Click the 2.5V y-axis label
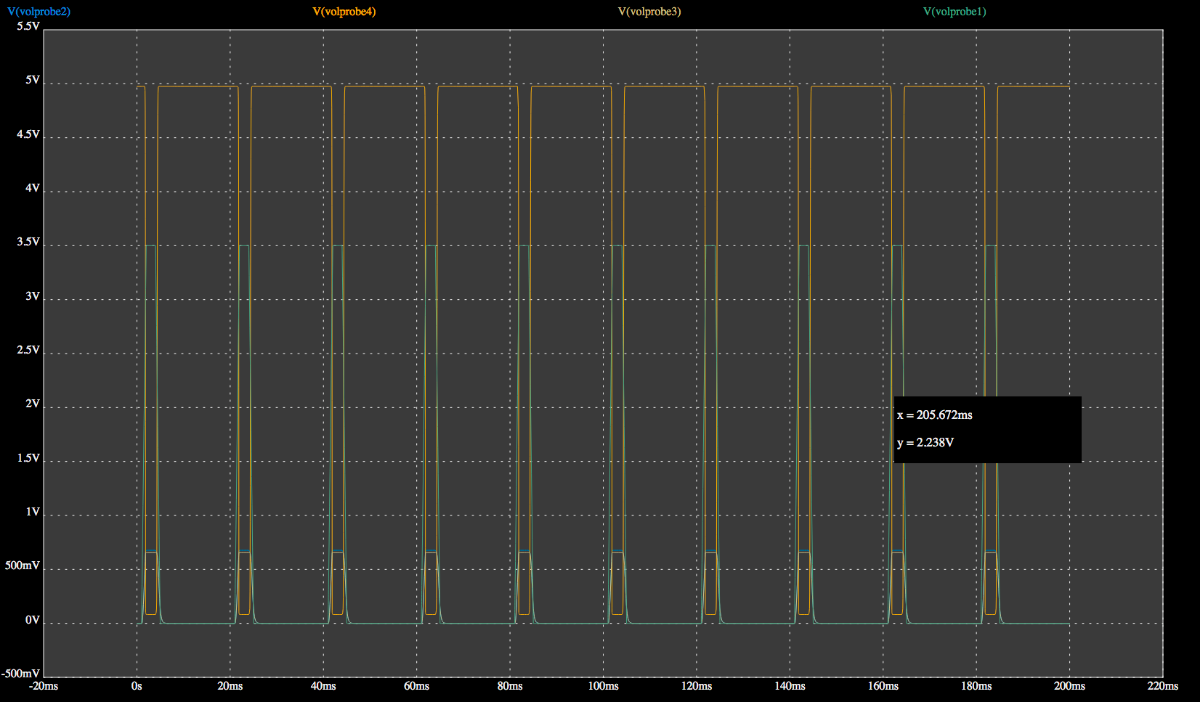This screenshot has width=1200, height=702. click(27, 351)
